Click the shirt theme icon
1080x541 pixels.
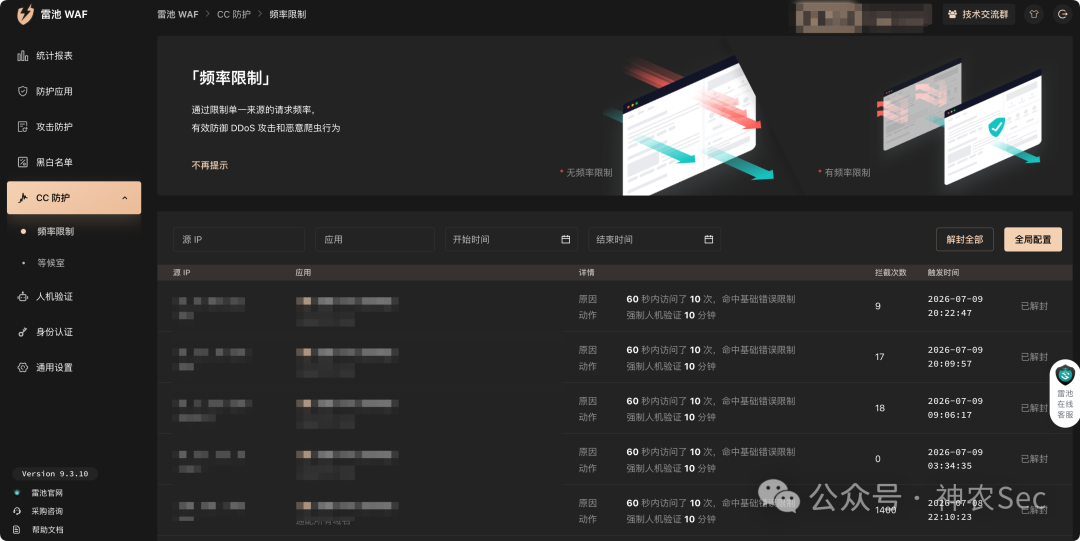pos(1034,14)
